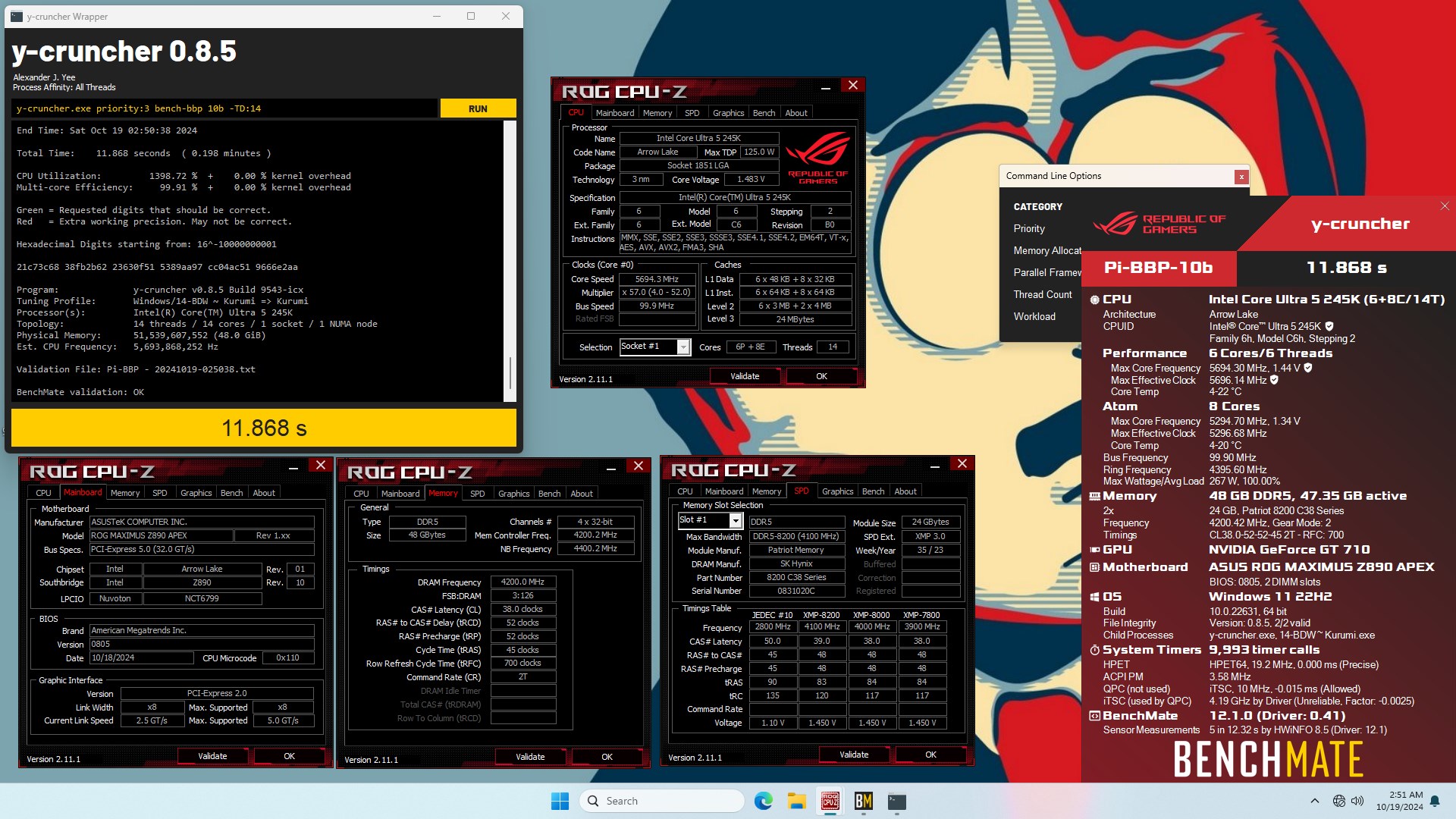Image resolution: width=1456 pixels, height=819 pixels.
Task: Click the Max Effective Clock verified shield icon
Action: pos(1274,380)
